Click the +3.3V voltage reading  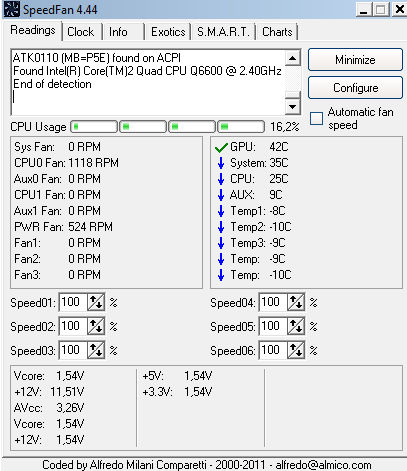(177, 392)
